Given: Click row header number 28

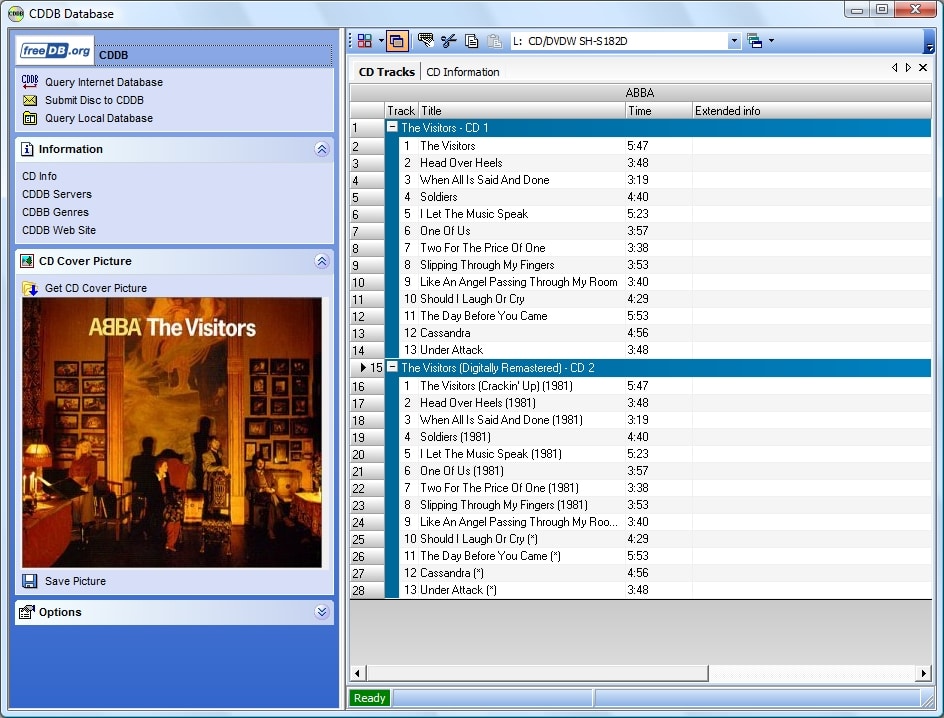Looking at the screenshot, I should point(367,590).
